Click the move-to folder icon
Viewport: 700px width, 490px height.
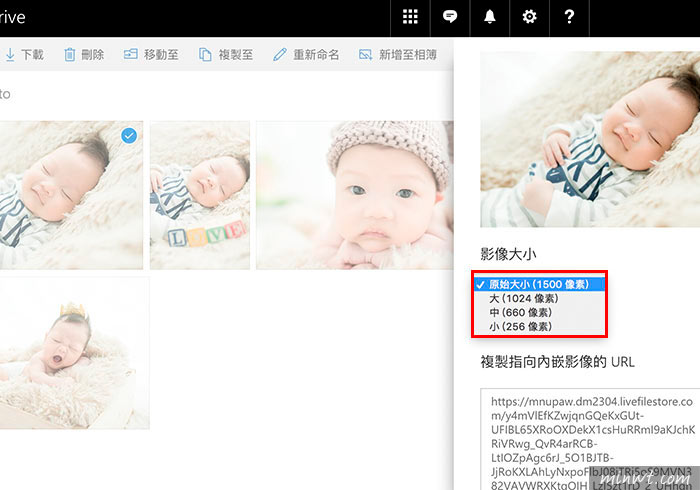click(x=130, y=54)
